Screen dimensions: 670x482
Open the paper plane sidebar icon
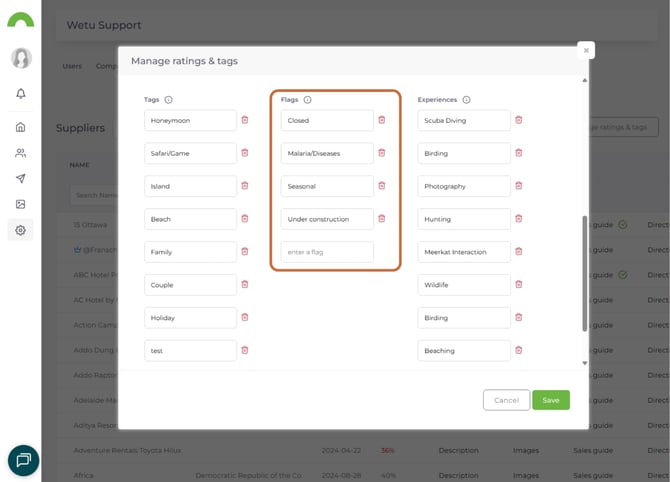tap(21, 179)
